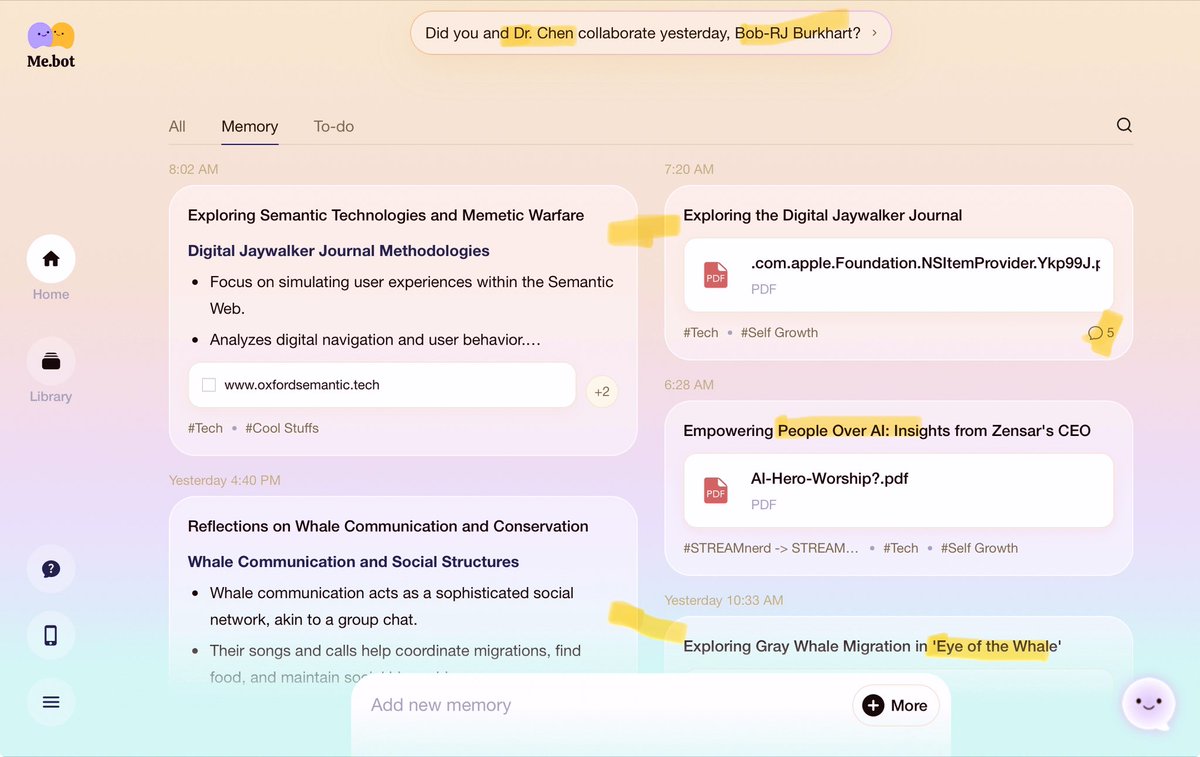
Task: Switch to the All tab
Action: point(177,126)
